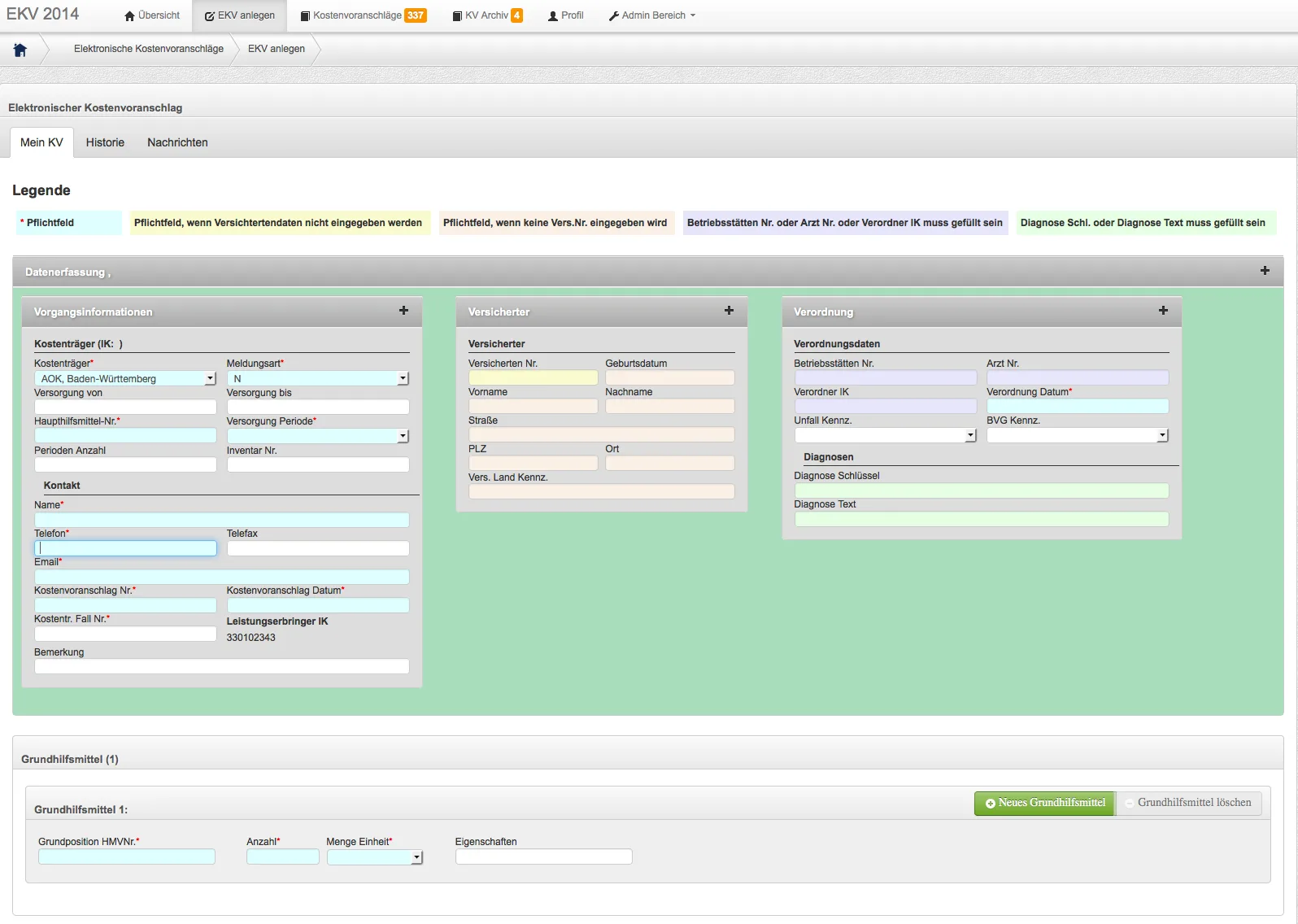Open the Menge Einheit dropdown

pyautogui.click(x=375, y=856)
